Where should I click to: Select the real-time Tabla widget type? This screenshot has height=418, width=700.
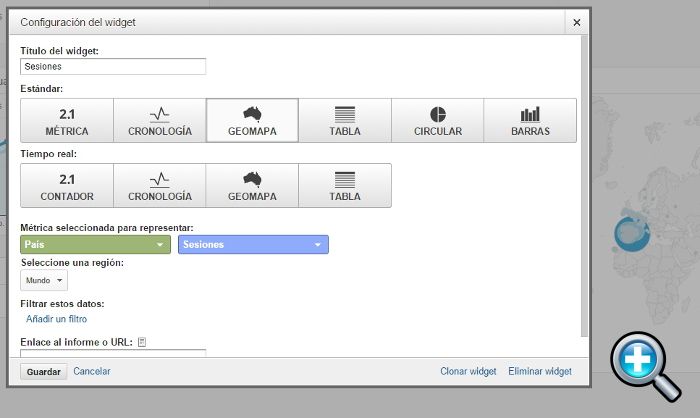coord(345,185)
